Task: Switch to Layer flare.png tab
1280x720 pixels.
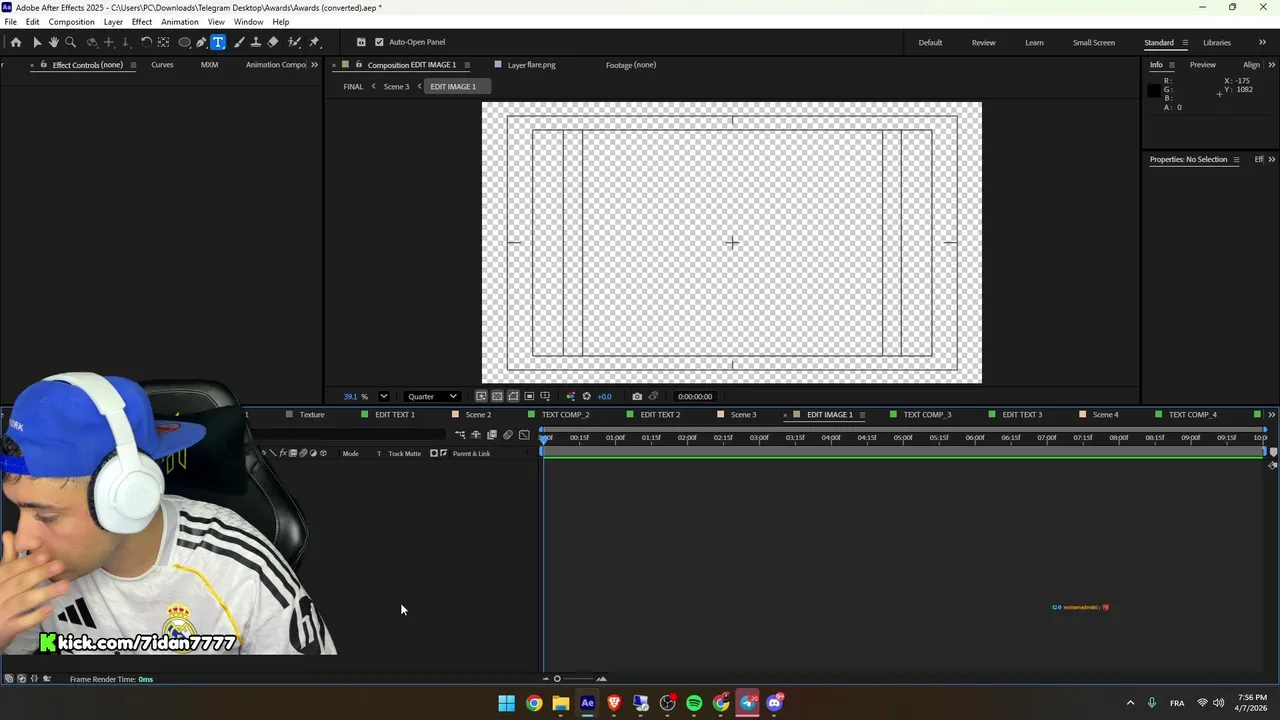Action: coord(531,65)
